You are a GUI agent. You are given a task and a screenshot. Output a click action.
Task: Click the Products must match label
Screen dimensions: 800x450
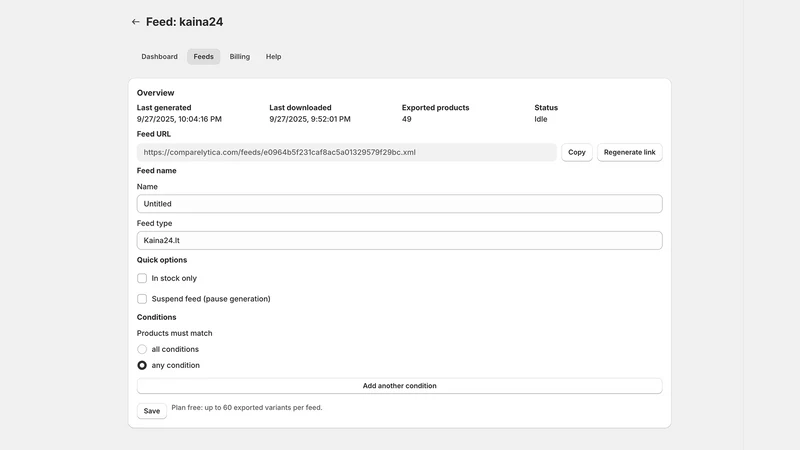[x=174, y=333]
